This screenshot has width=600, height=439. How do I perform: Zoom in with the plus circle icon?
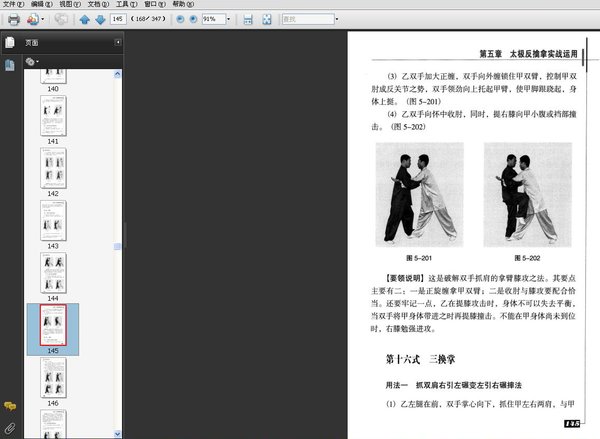193,19
